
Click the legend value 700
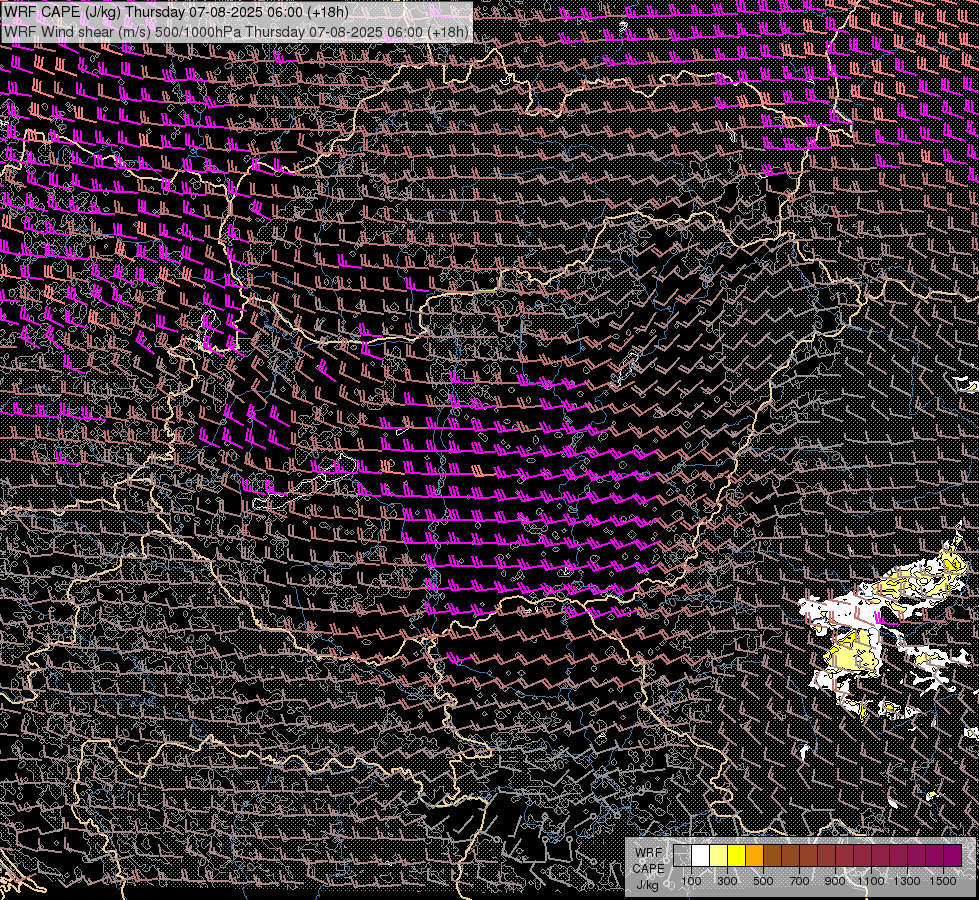[x=799, y=881]
